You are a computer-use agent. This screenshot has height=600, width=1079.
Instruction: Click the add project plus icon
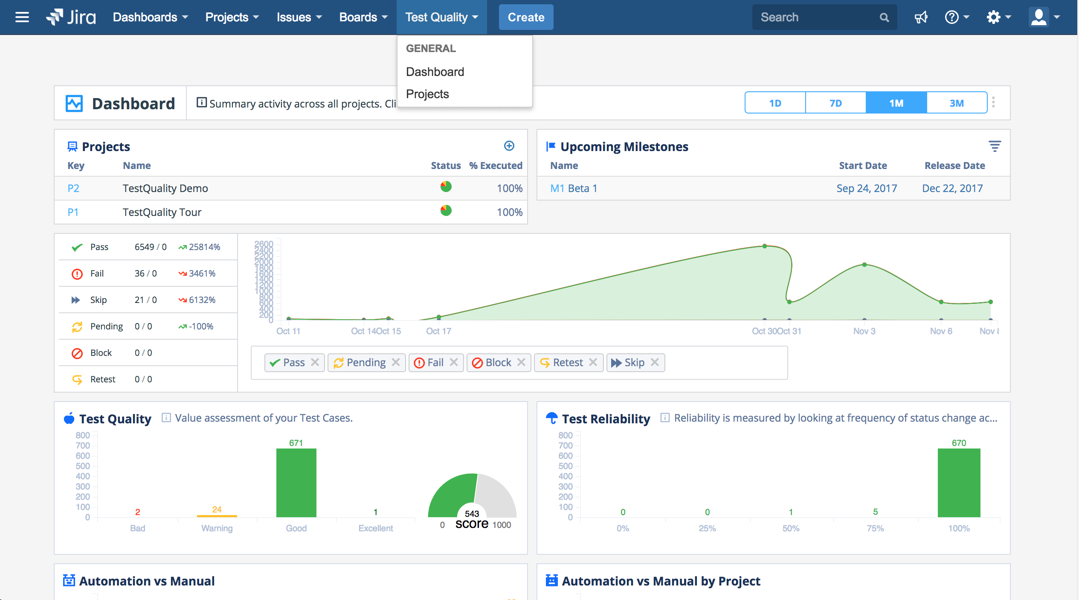tap(509, 146)
